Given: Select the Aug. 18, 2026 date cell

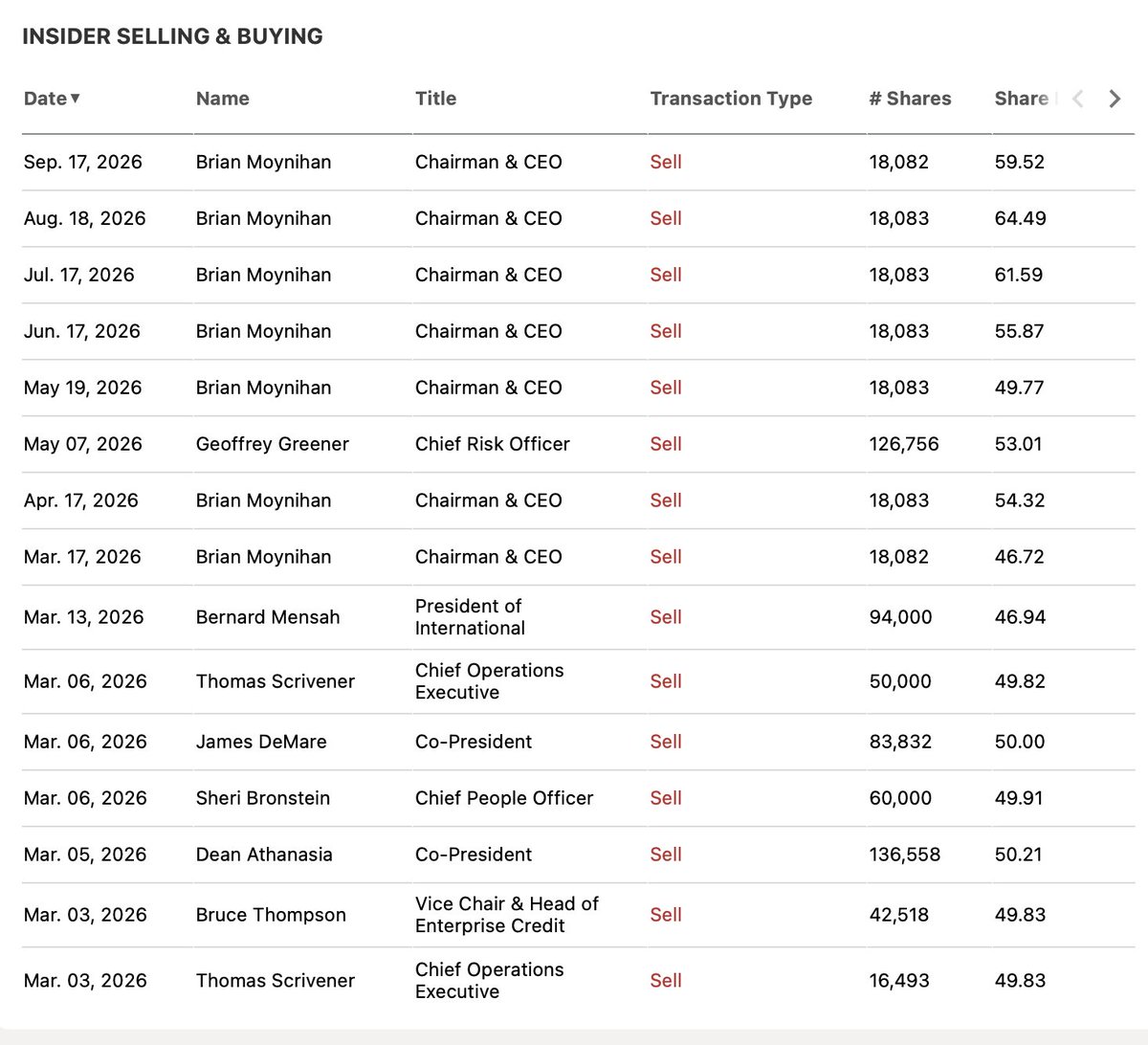Looking at the screenshot, I should 84,218.
